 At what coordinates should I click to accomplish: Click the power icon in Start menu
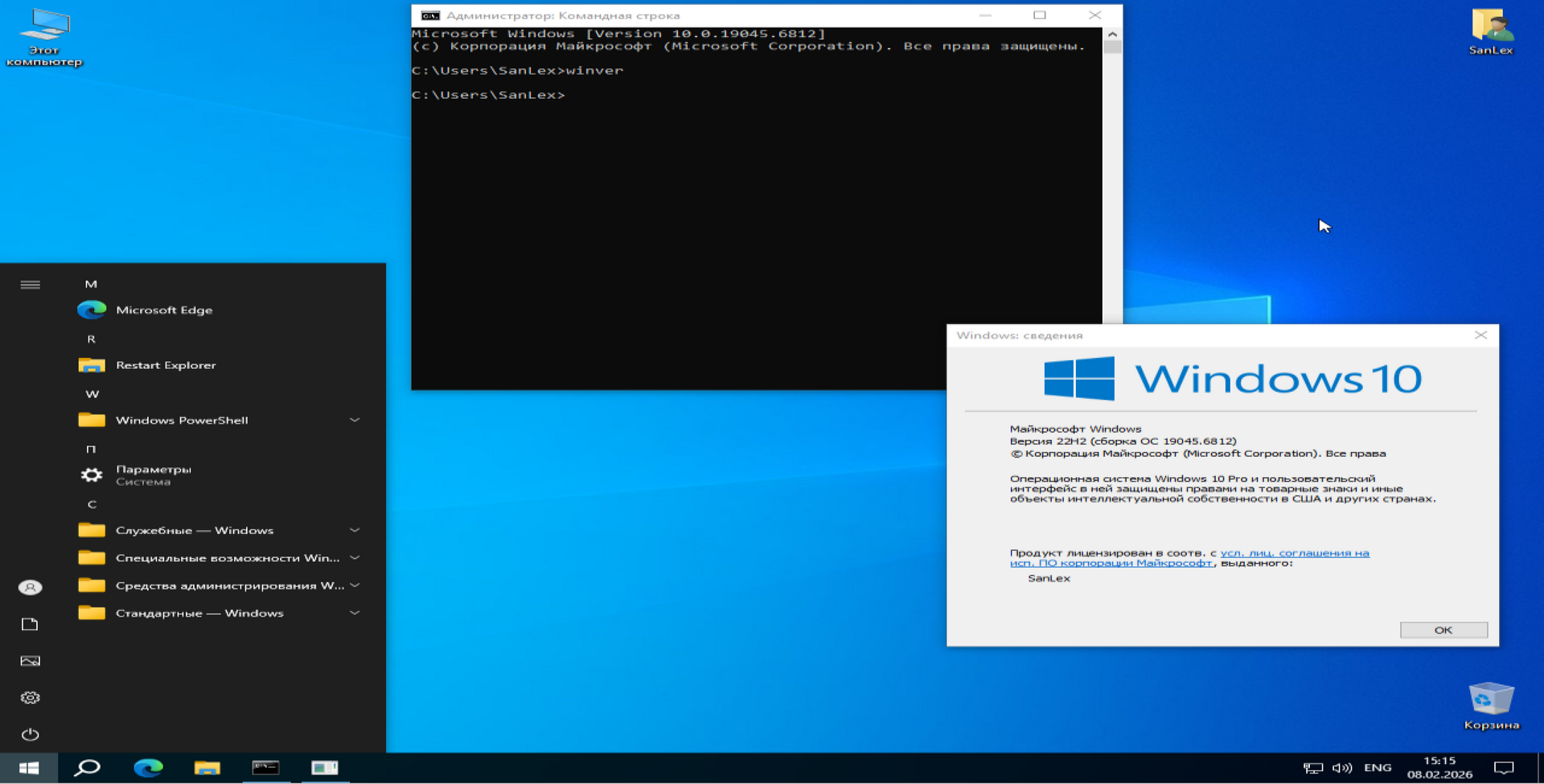(30, 734)
